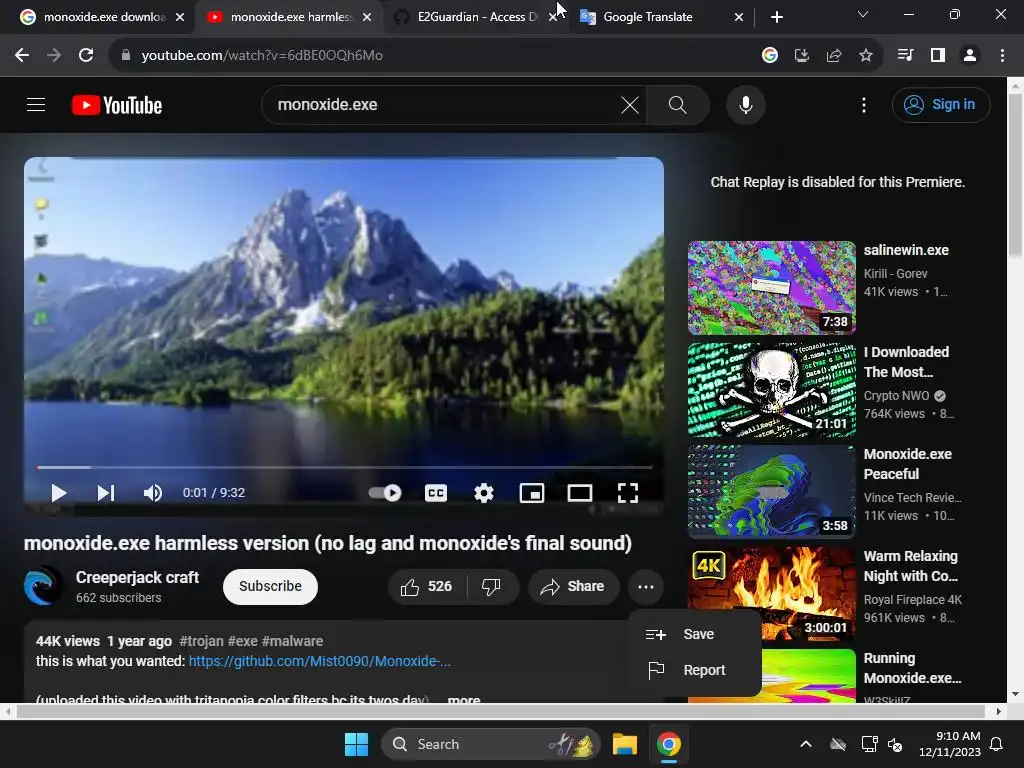Viewport: 1024px width, 768px height.
Task: Click the horizontal page scrollbar
Action: pos(502,711)
